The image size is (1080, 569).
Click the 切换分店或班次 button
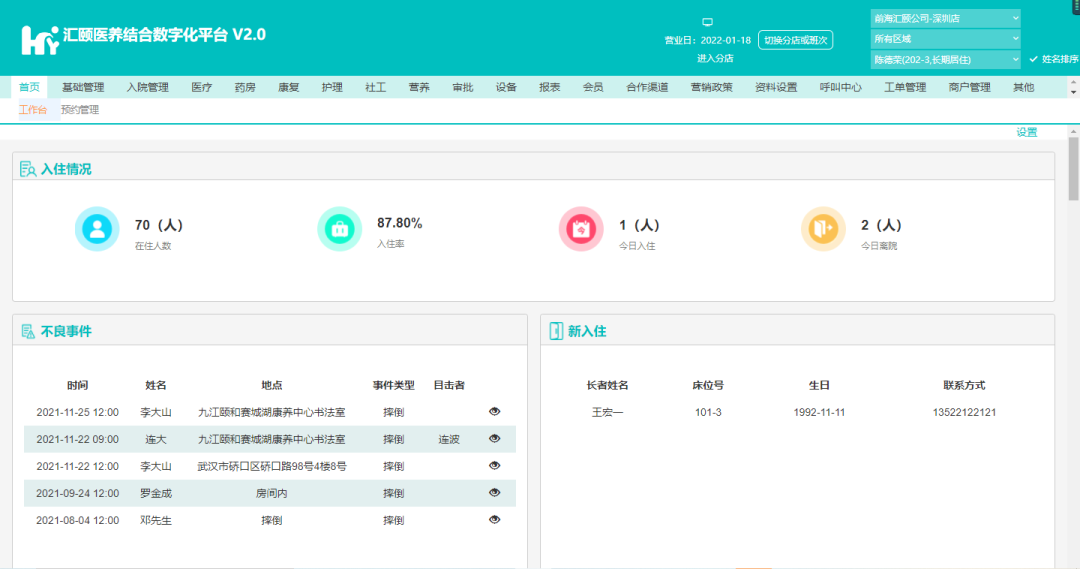pyautogui.click(x=795, y=40)
